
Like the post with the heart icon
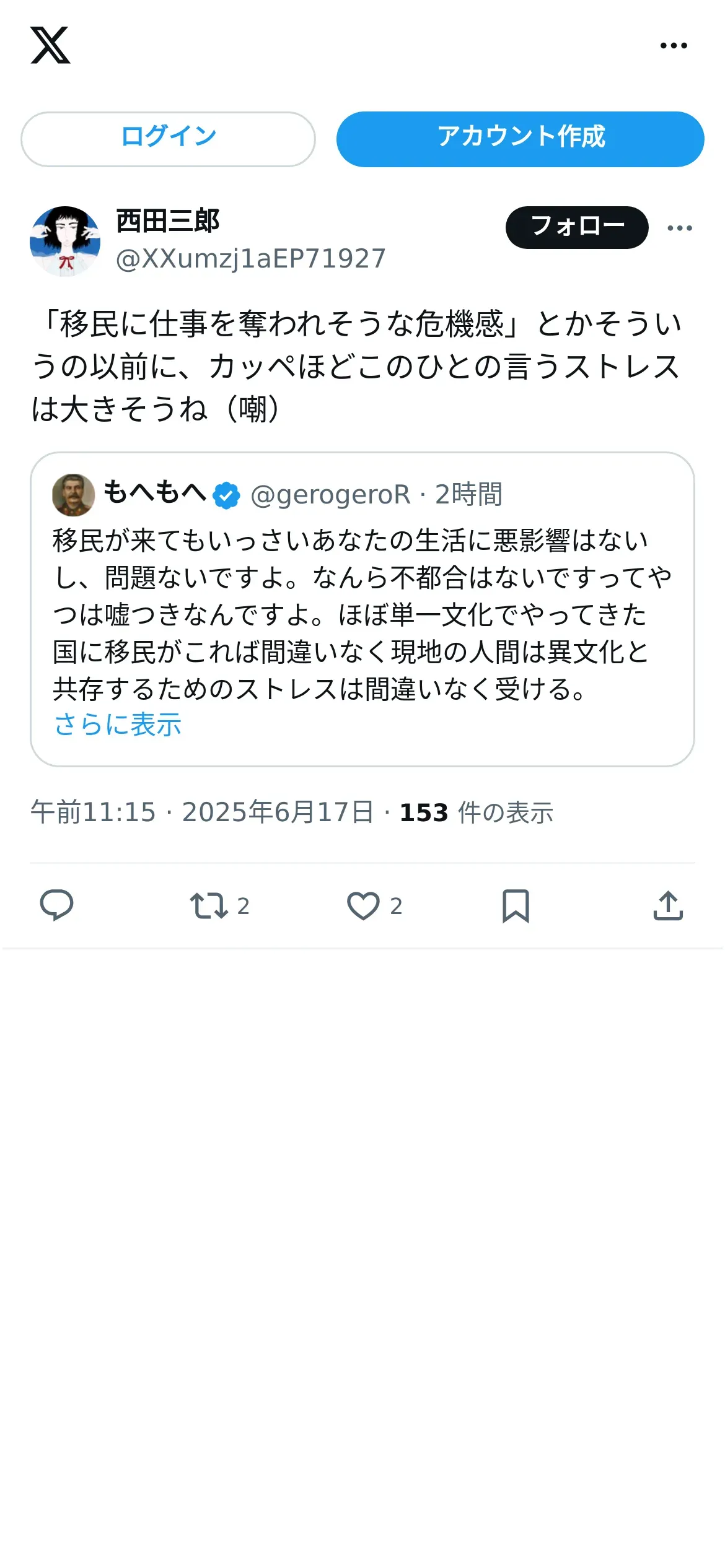point(363,905)
